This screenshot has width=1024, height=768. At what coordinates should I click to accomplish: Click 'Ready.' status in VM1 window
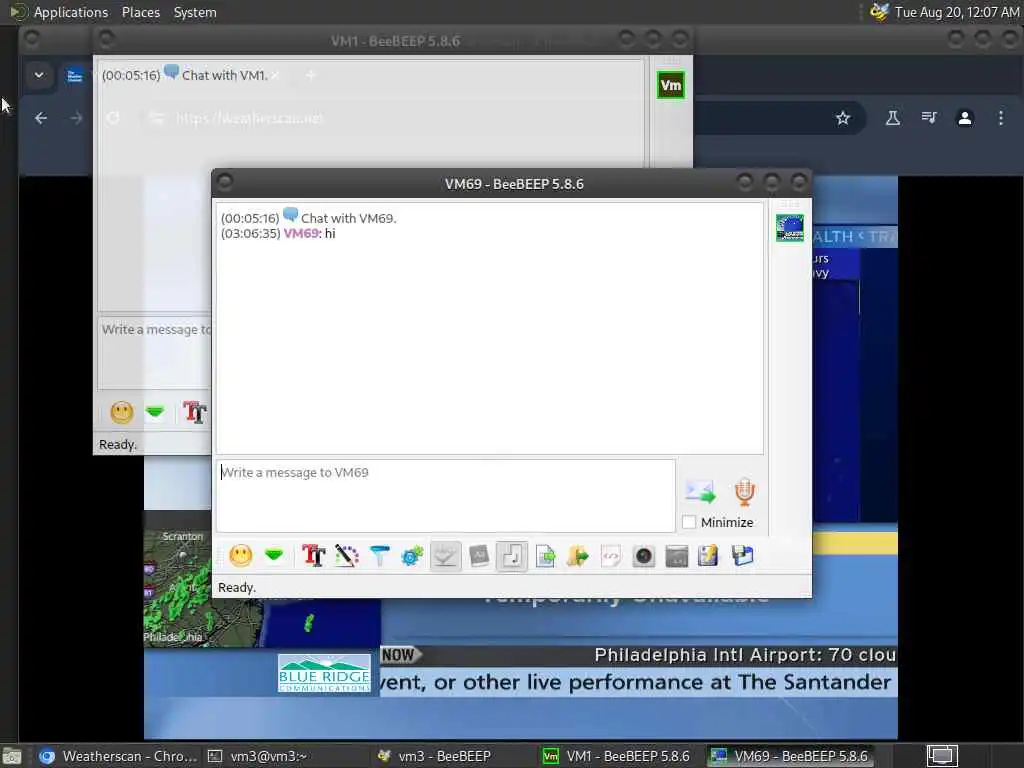[x=118, y=445]
